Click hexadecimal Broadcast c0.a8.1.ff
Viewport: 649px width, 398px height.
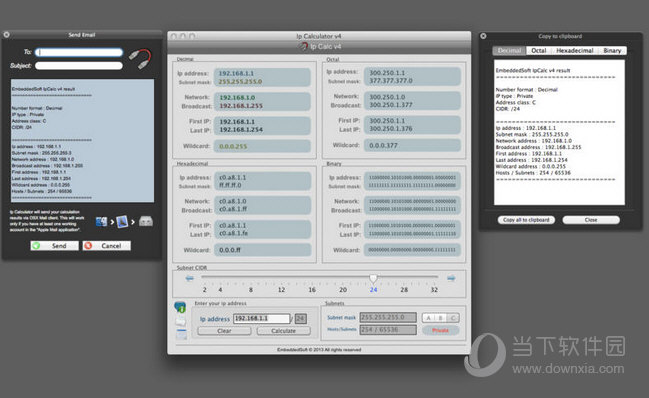point(233,209)
